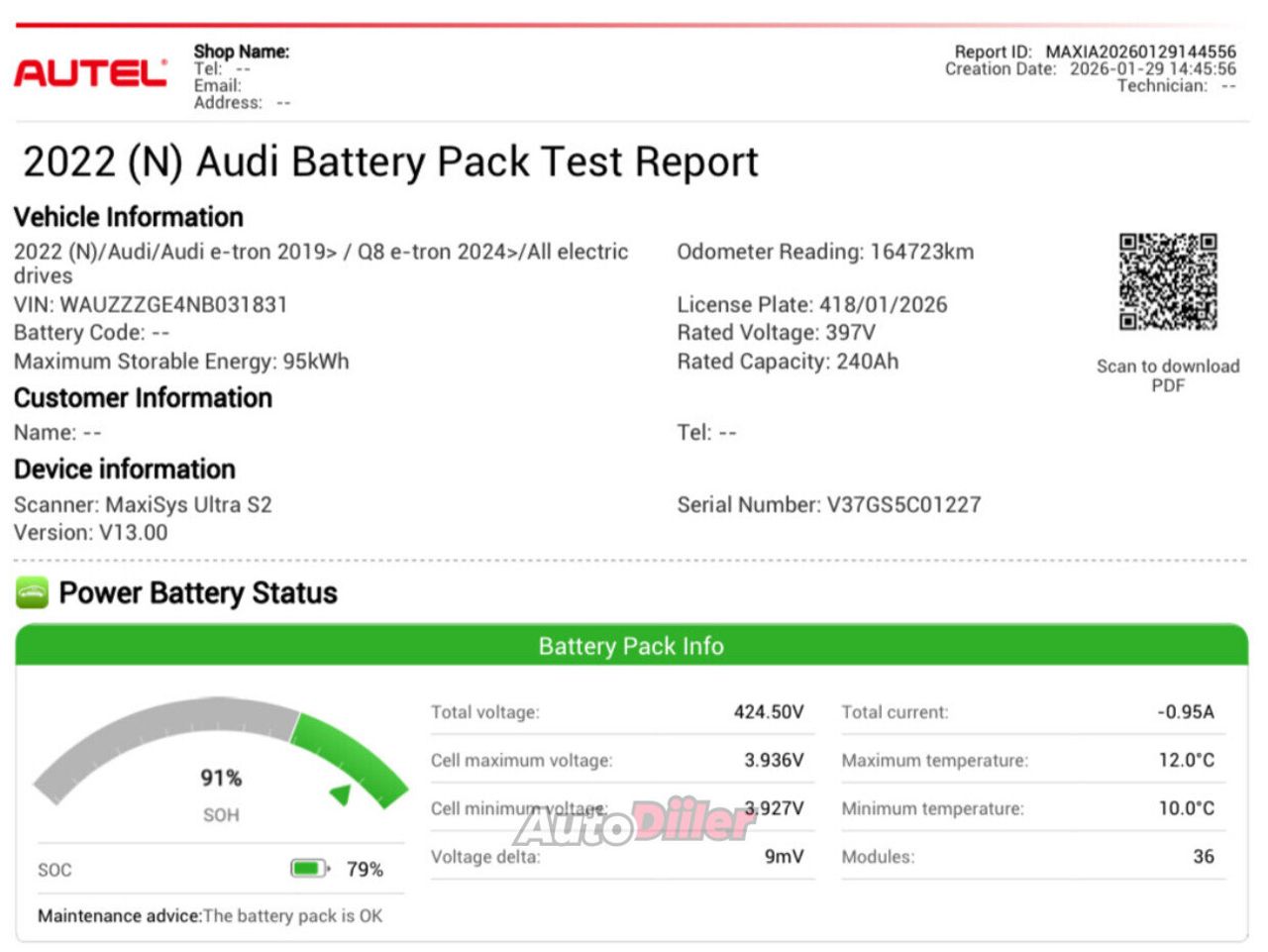
Task: Click the Total current value -0.95A
Action: pos(1185,712)
